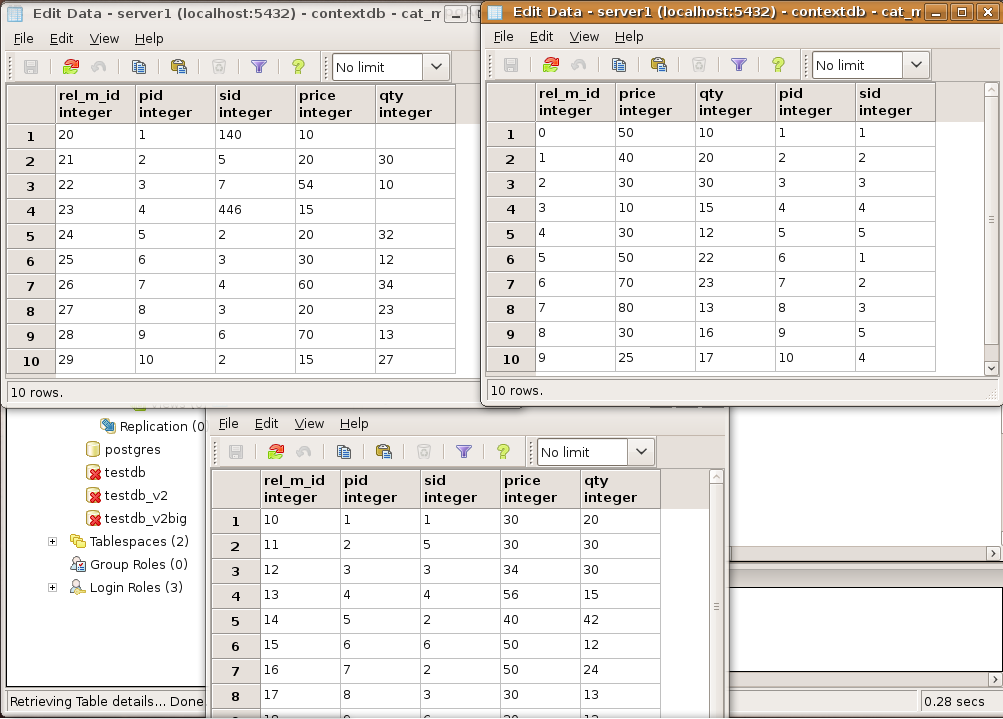The image size is (1003, 719).
Task: Click scroll-up arrow in bottom window scrollbar
Action: click(x=716, y=477)
